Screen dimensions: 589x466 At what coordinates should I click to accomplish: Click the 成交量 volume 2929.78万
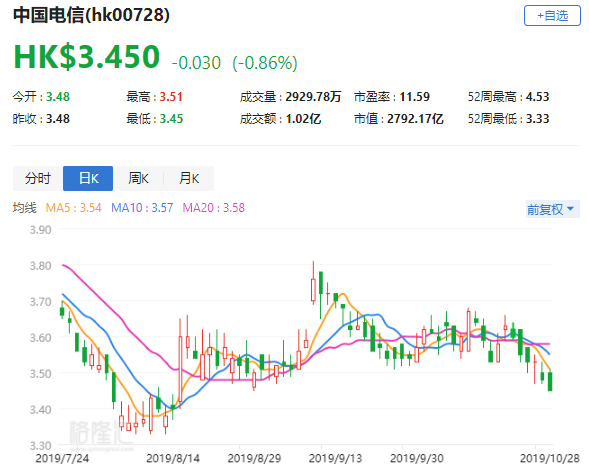click(x=313, y=97)
